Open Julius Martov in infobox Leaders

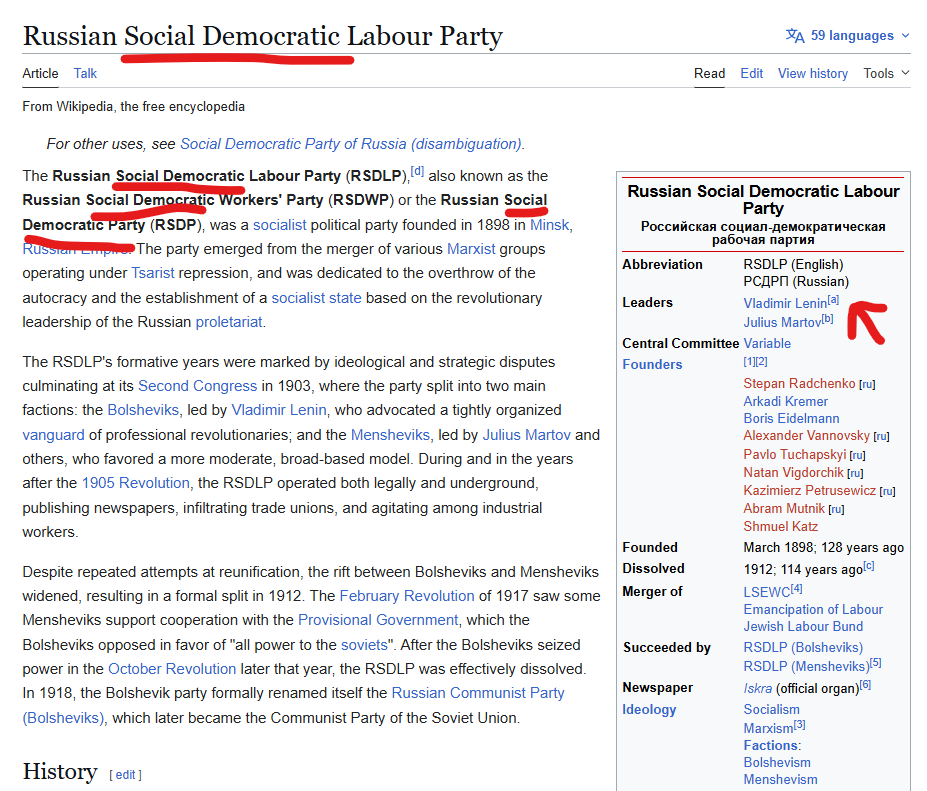[x=782, y=322]
